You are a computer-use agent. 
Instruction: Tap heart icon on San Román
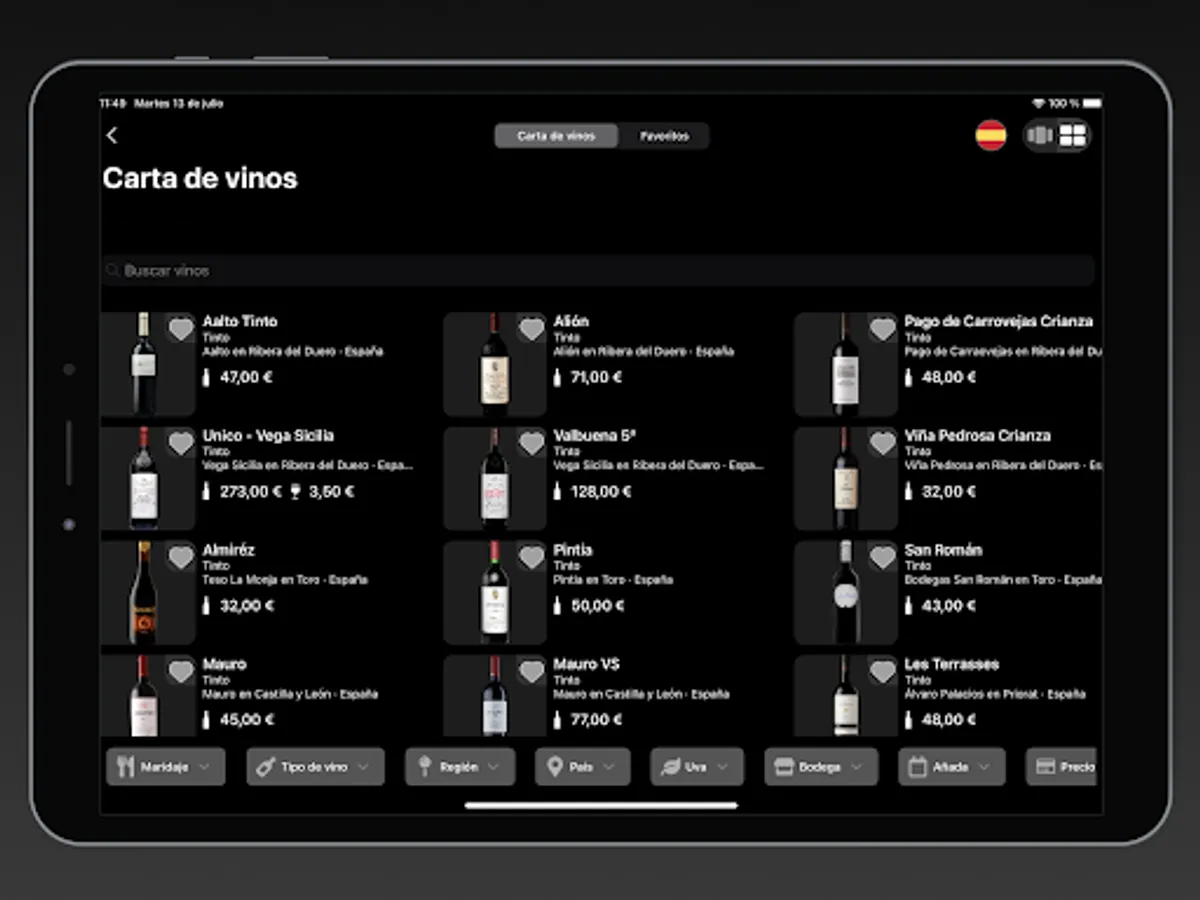(882, 557)
